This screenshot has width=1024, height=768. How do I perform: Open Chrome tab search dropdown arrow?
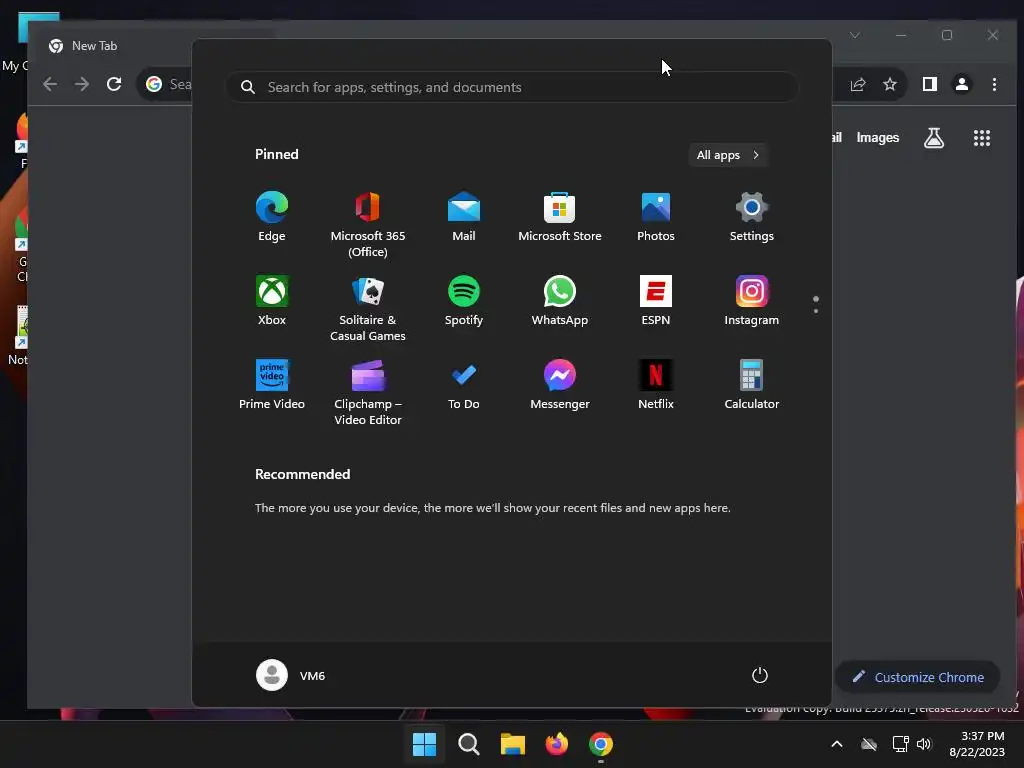[x=855, y=35]
